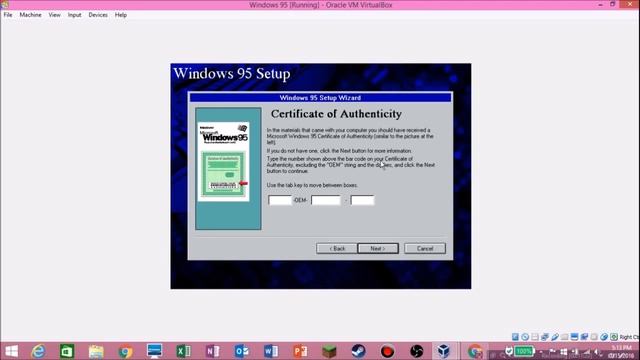This screenshot has width=640, height=360.
Task: Click the Next button in Setup Wizard
Action: click(378, 248)
